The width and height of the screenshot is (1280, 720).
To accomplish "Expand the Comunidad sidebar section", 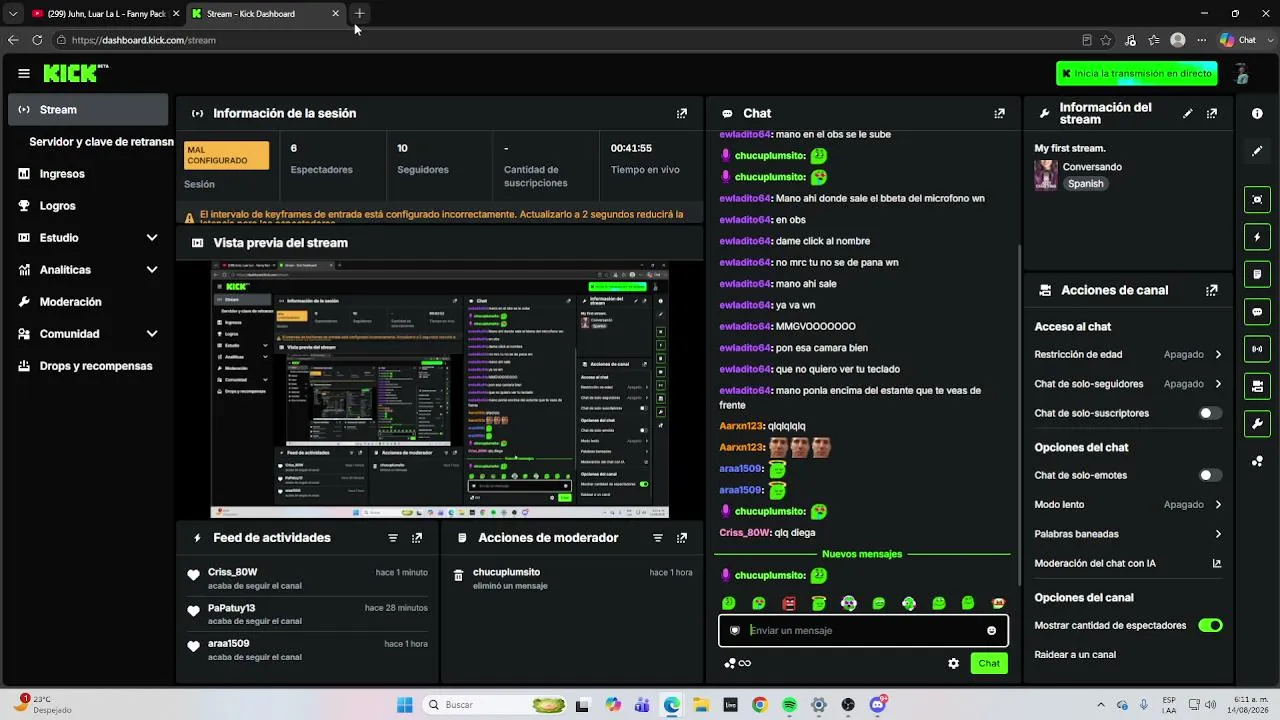I will (x=152, y=334).
